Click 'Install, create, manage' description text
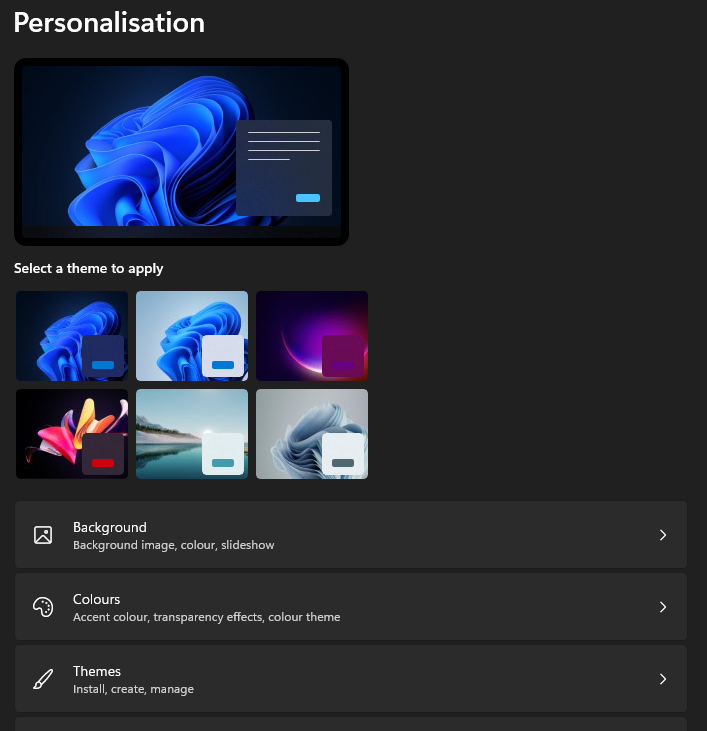 click(x=133, y=689)
